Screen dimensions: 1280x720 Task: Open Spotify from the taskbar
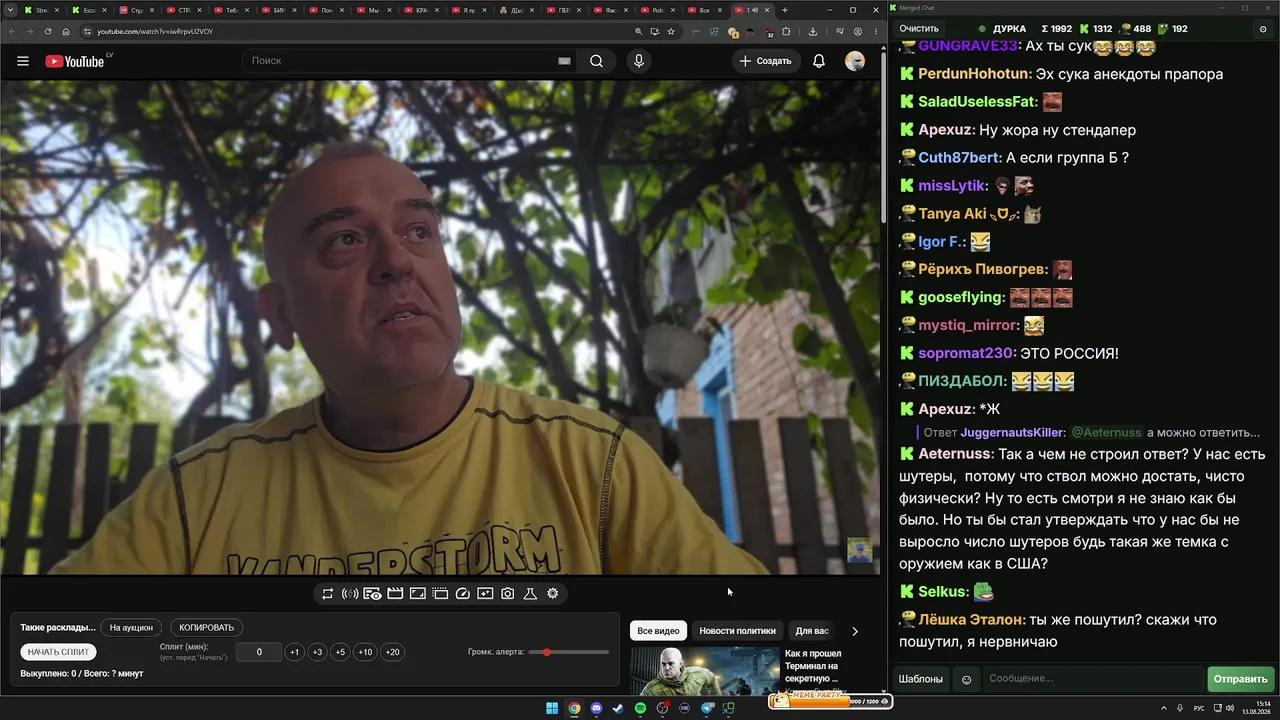coord(640,708)
